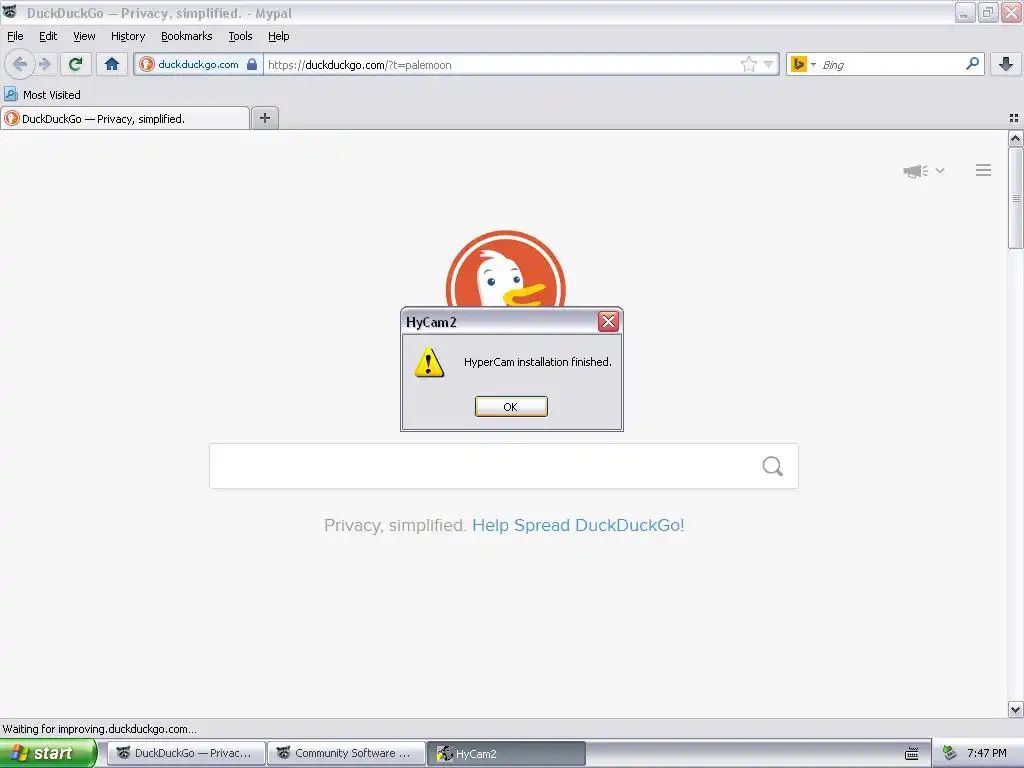Viewport: 1024px width, 768px height.
Task: Bookmark this page with the star icon
Action: tap(748, 64)
